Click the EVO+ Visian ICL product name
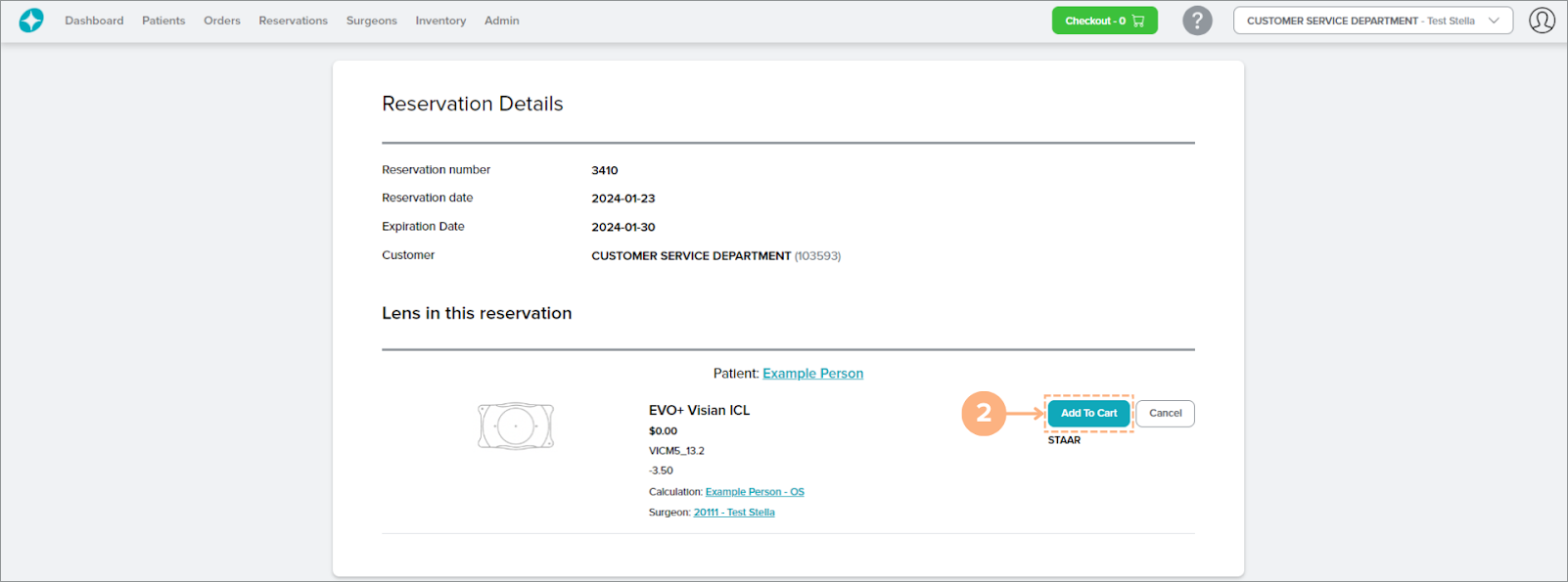The width and height of the screenshot is (1568, 582). click(x=699, y=411)
